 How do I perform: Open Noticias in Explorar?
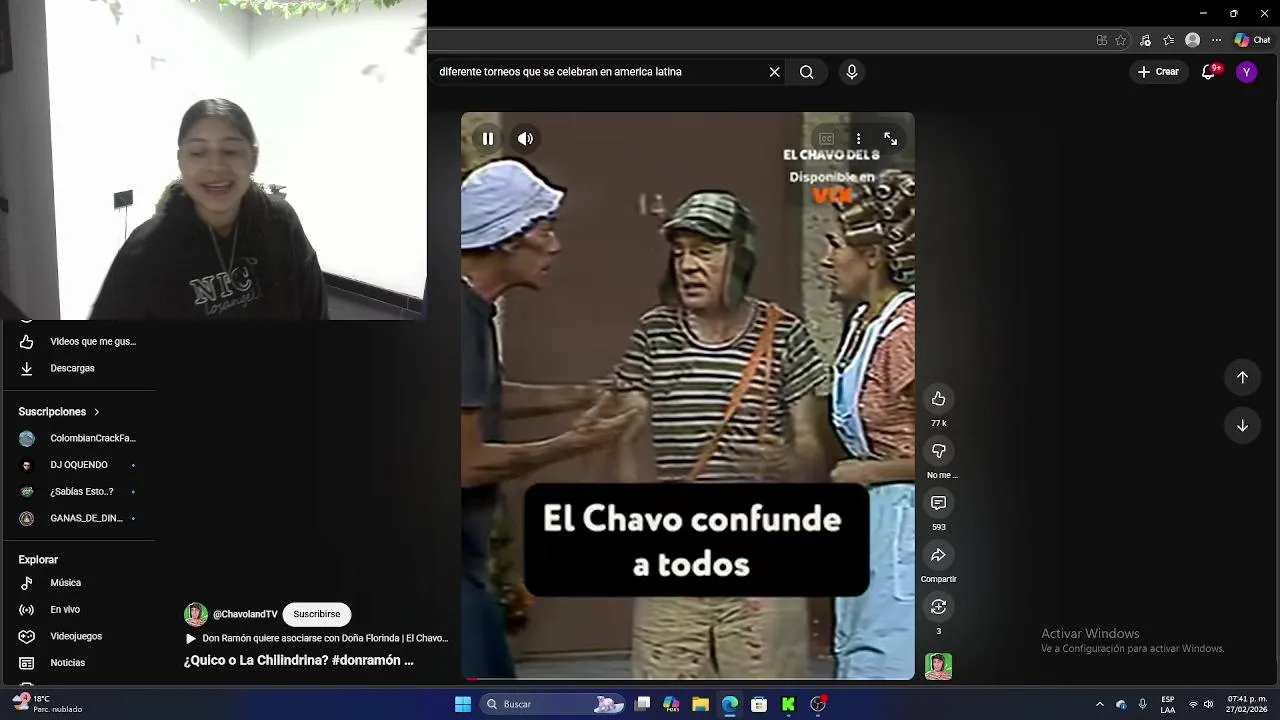tap(78, 663)
